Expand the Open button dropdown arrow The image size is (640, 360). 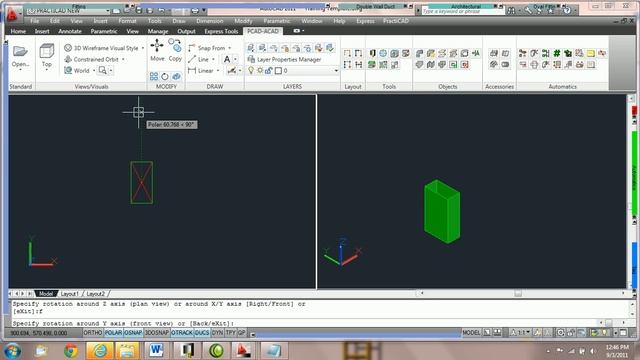[20, 70]
